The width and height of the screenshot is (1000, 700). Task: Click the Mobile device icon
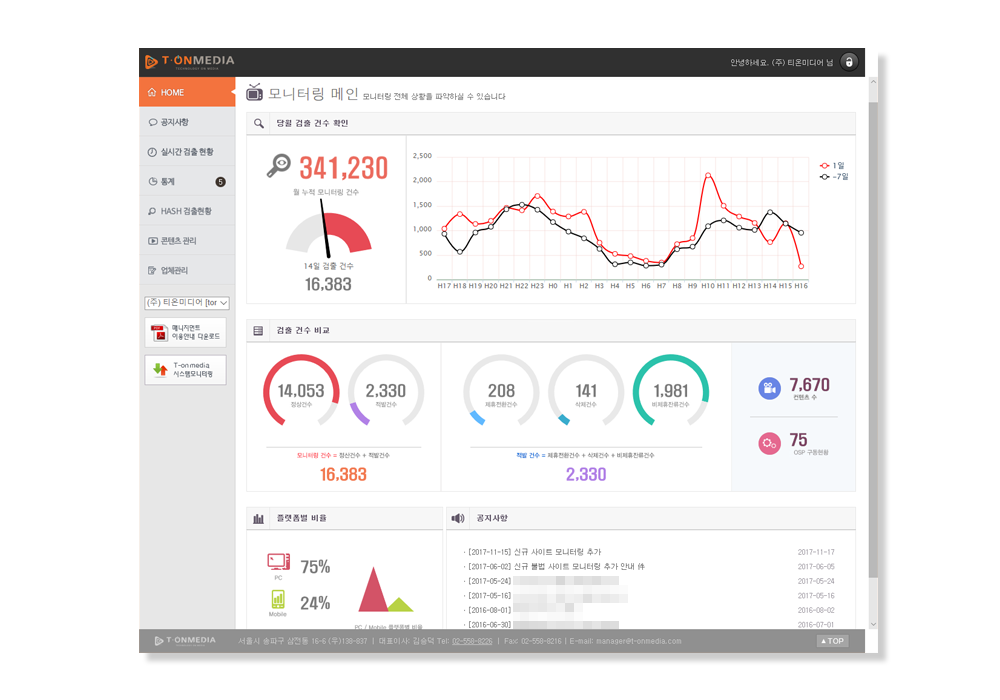(278, 599)
